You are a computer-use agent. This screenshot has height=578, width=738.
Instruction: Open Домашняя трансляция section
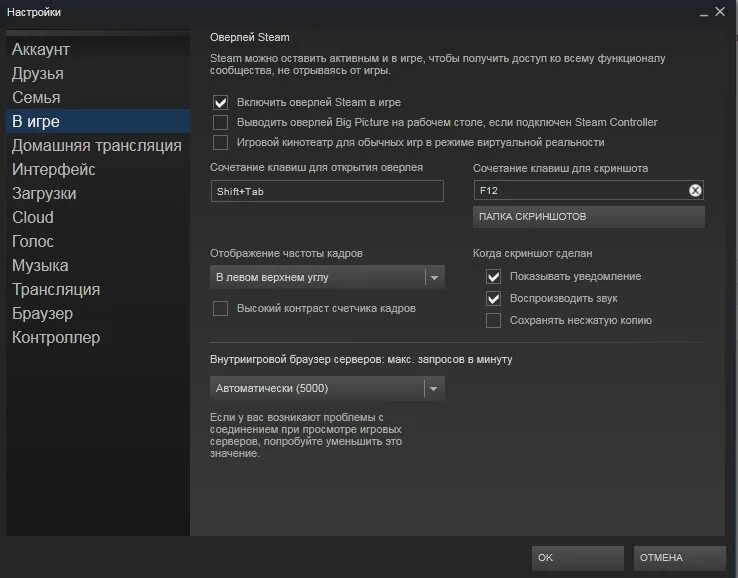point(98,145)
